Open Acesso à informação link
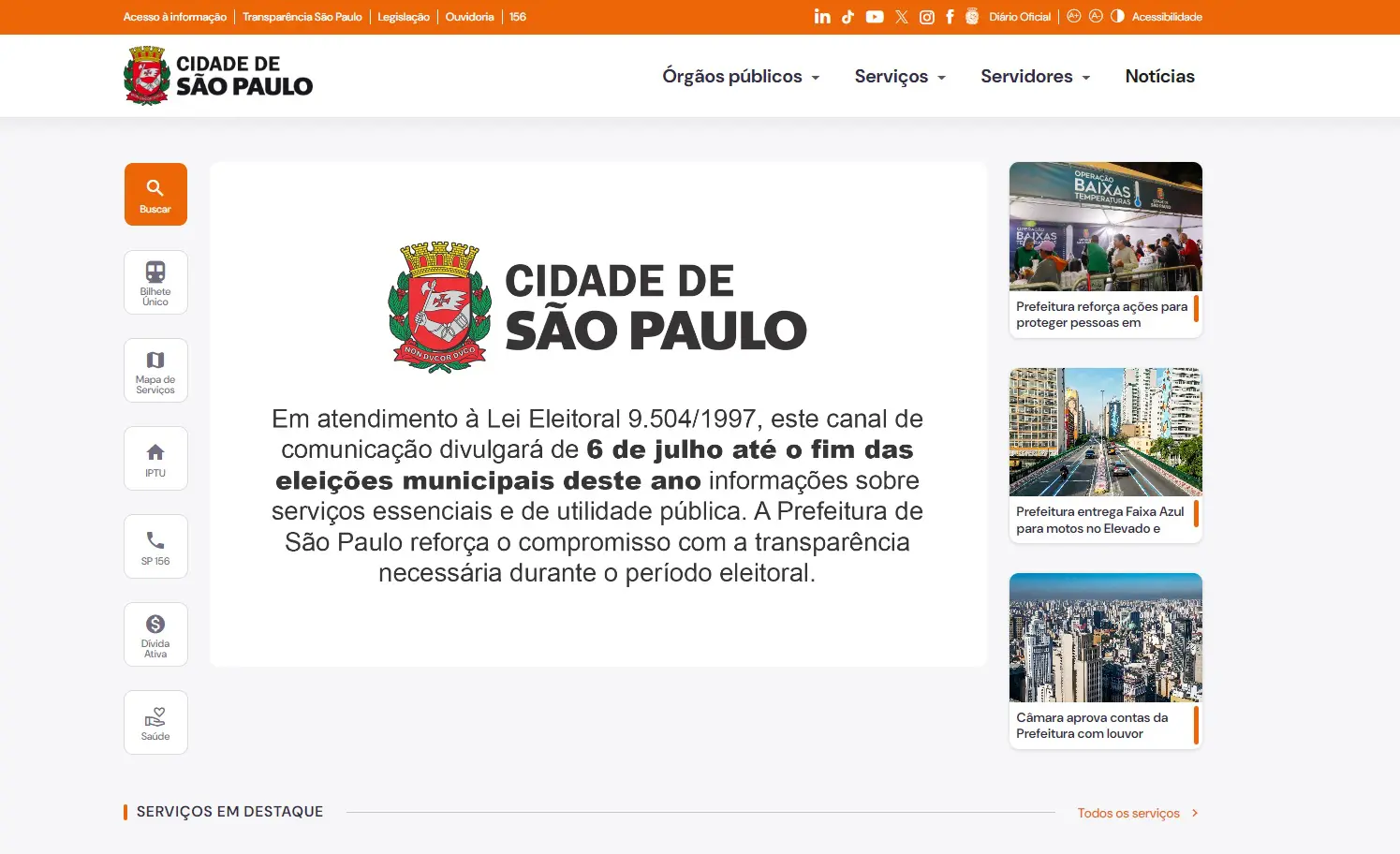Viewport: 1400px width, 854px height. click(175, 17)
